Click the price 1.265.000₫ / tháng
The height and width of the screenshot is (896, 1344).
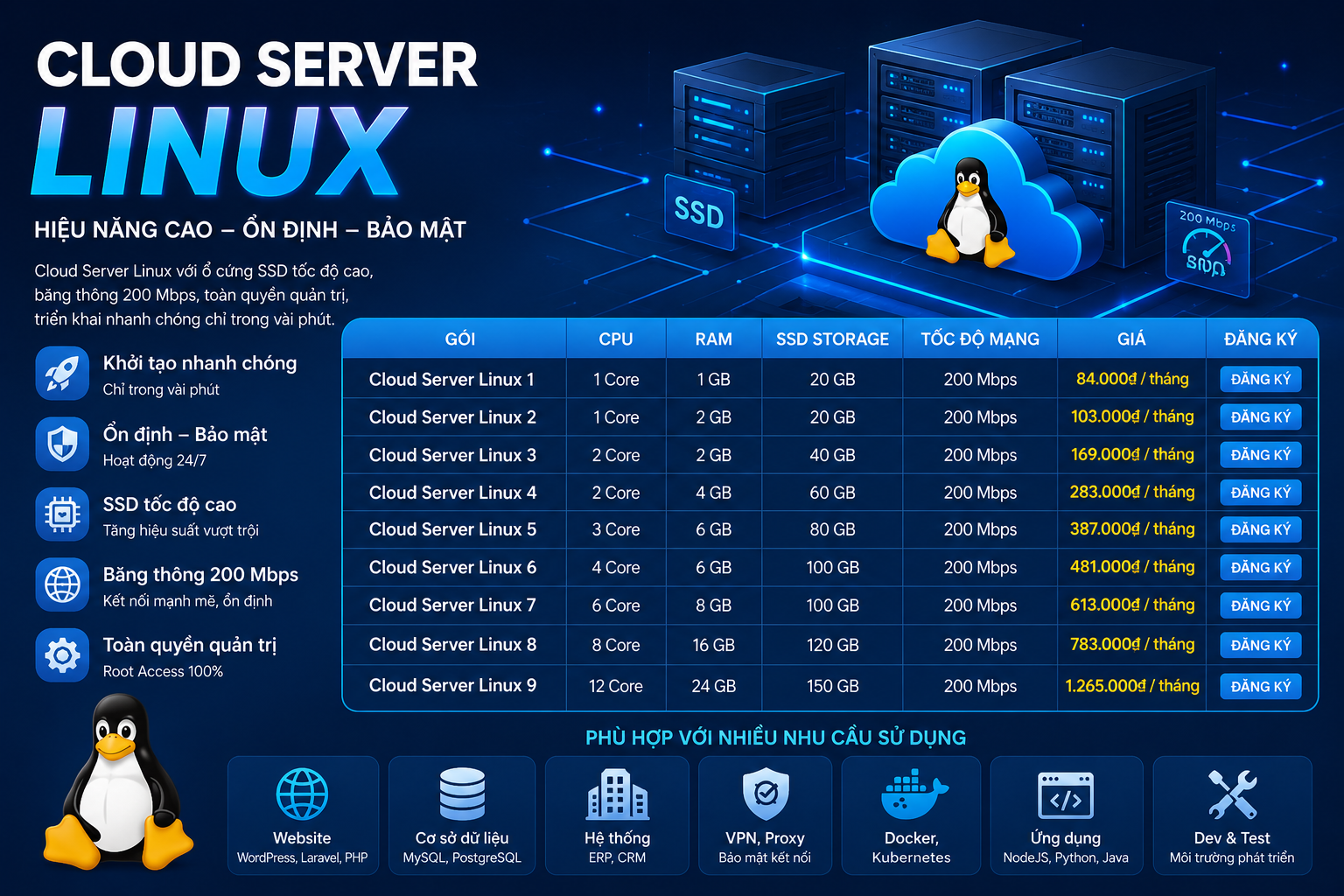click(x=1132, y=686)
